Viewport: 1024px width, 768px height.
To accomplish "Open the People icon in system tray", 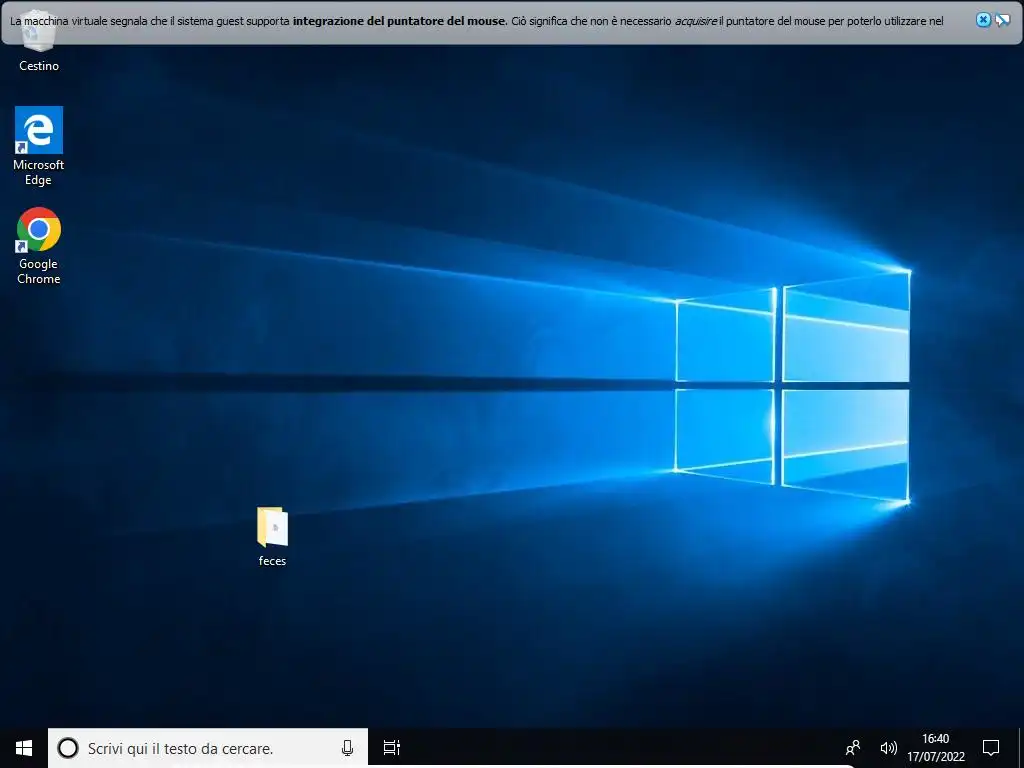I will (853, 748).
